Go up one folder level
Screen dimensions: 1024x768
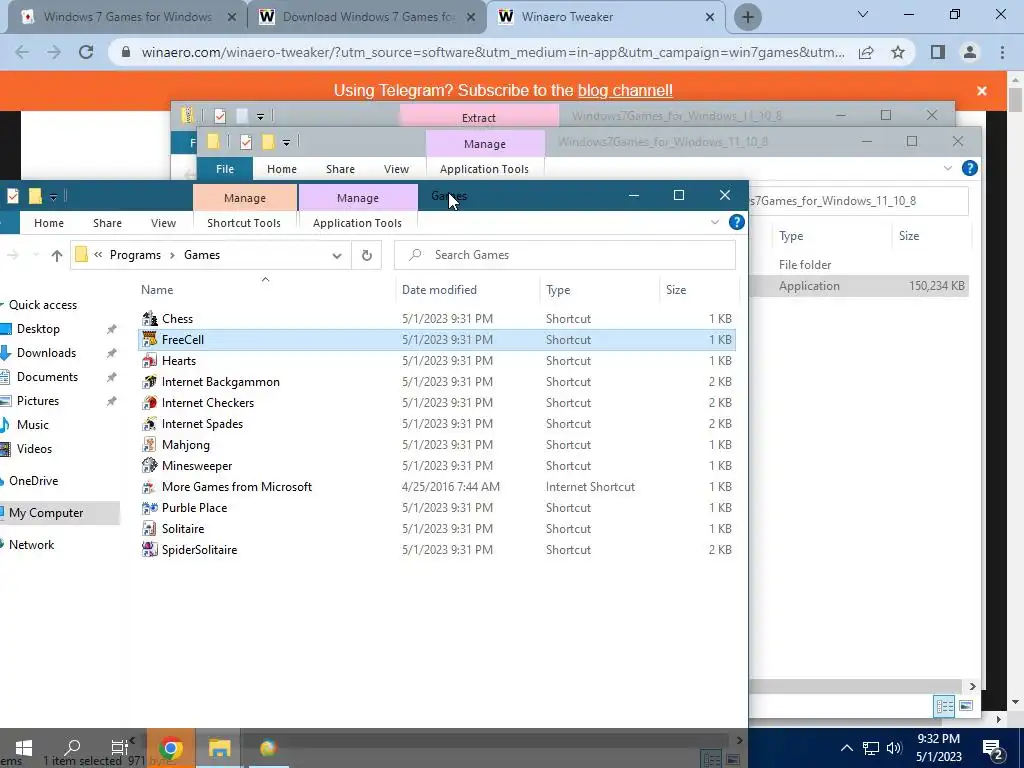click(57, 255)
